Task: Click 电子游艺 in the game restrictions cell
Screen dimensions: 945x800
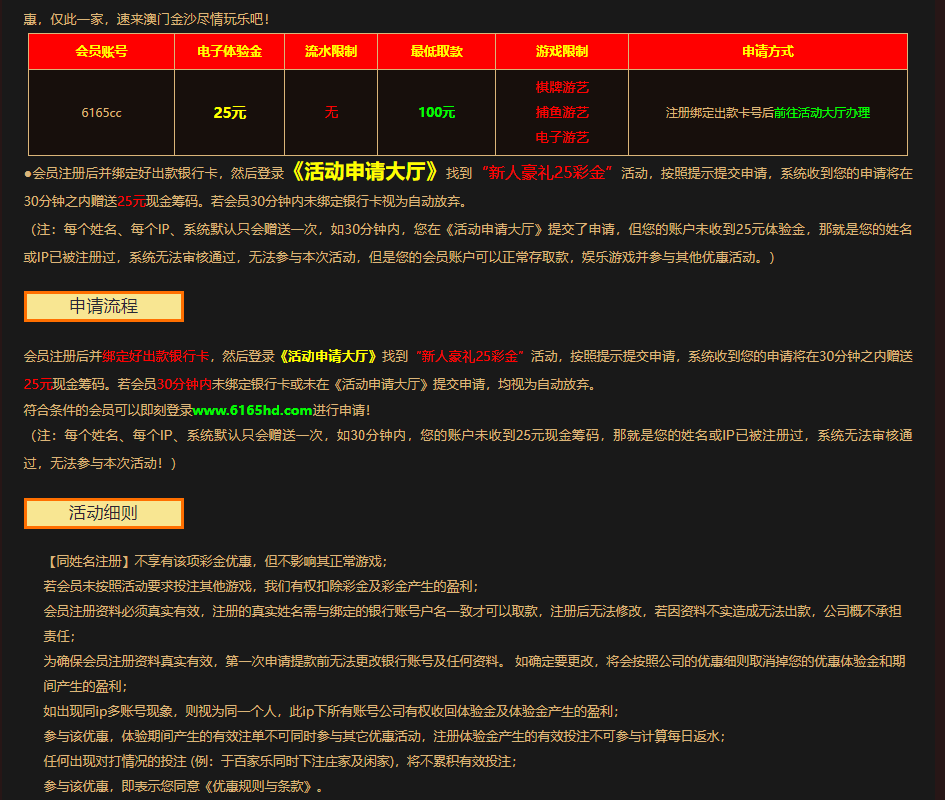Action: tap(562, 137)
